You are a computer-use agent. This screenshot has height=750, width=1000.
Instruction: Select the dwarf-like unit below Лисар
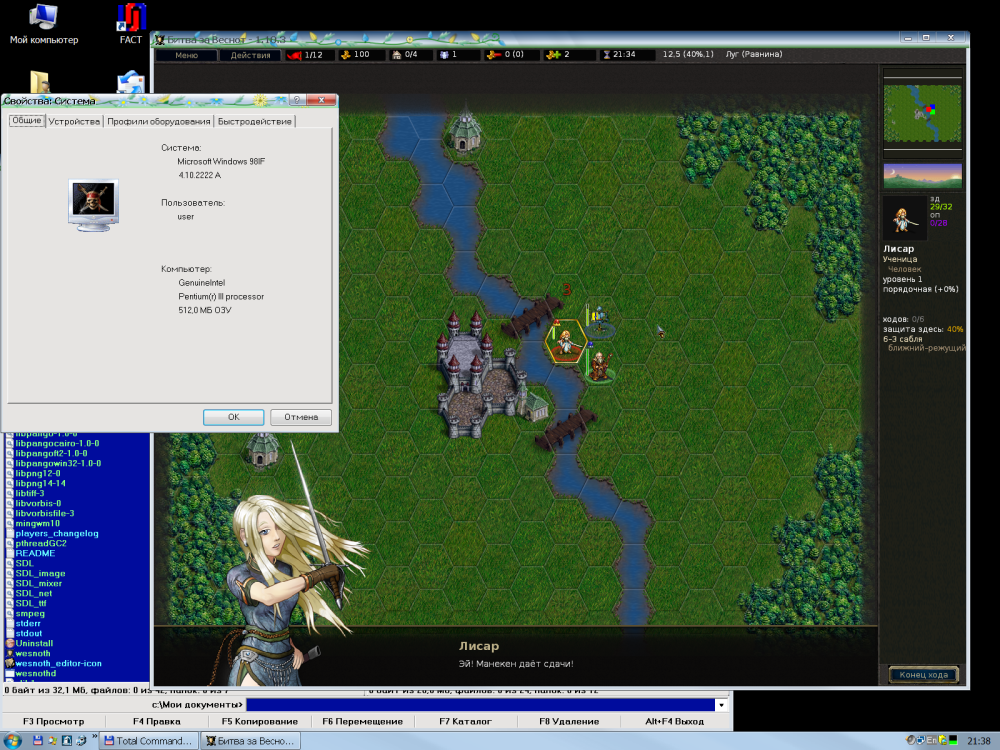pyautogui.click(x=599, y=367)
